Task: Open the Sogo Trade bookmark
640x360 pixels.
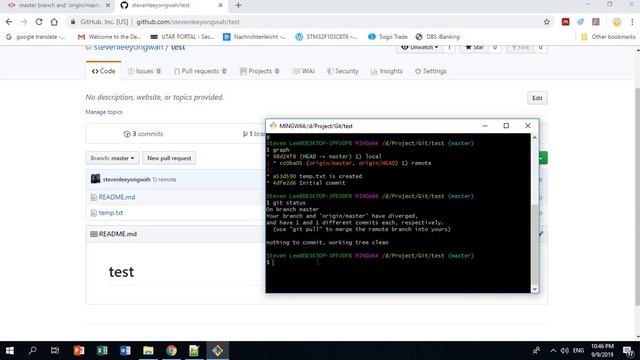Action: [388, 37]
